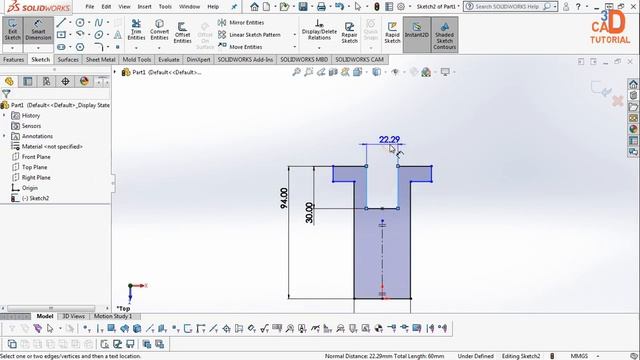This screenshot has height=360, width=640.
Task: Open Display/Delete Relations
Action: [x=319, y=30]
